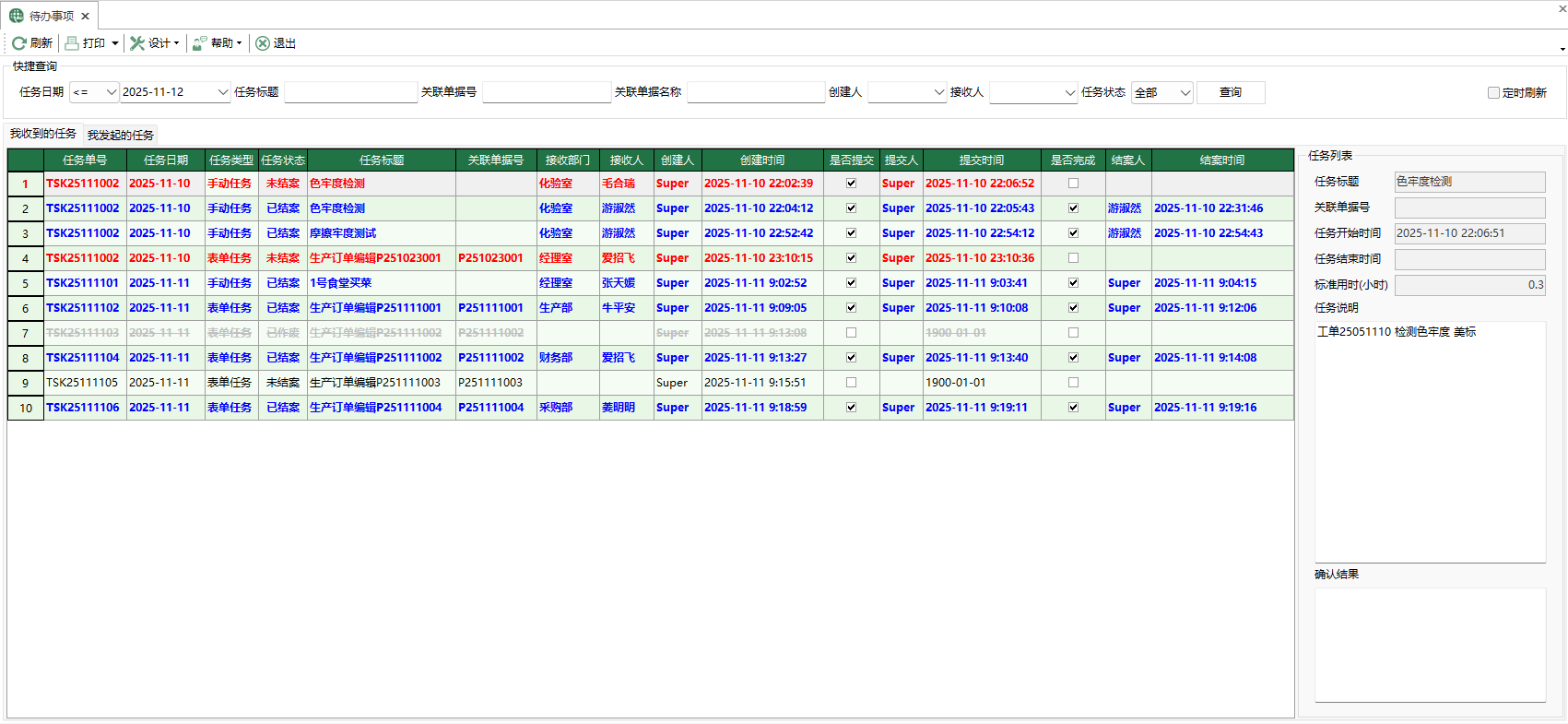Sort by 创建时间 column header
The image size is (1568, 724).
tap(761, 160)
